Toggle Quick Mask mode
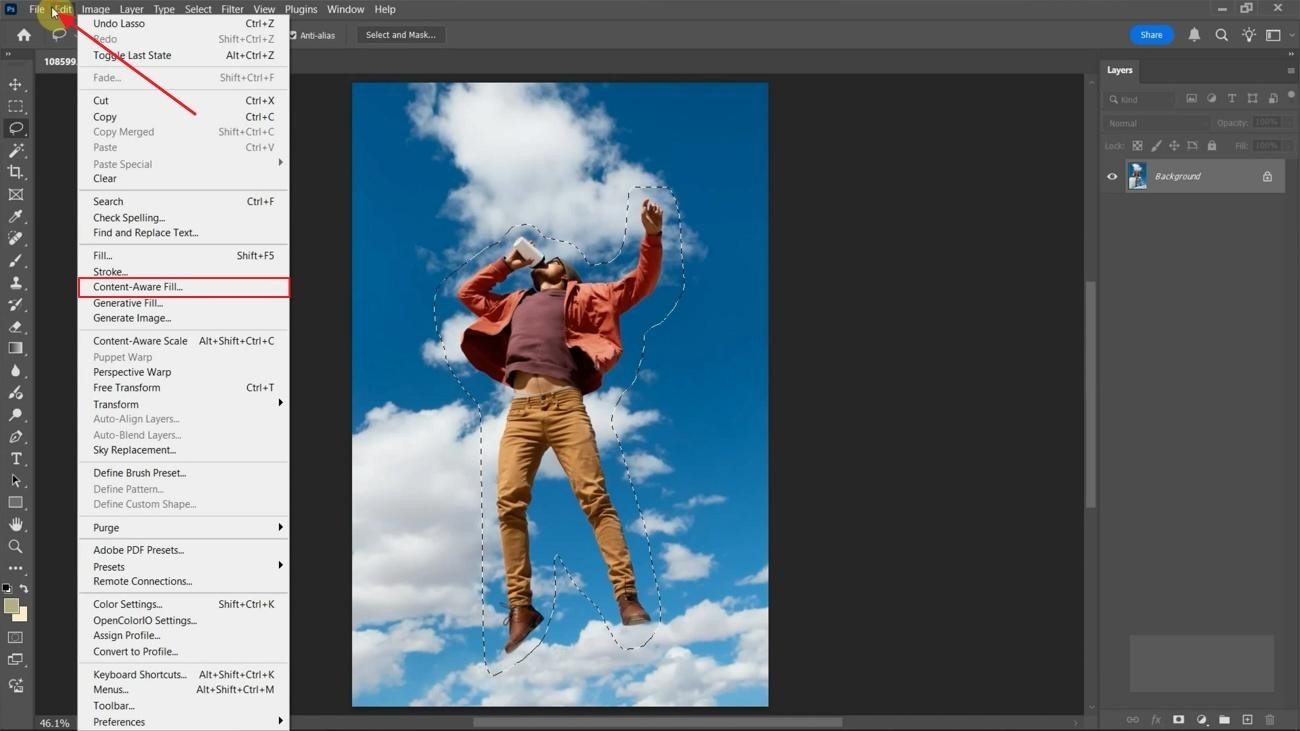Viewport: 1300px width, 731px height. click(x=15, y=637)
